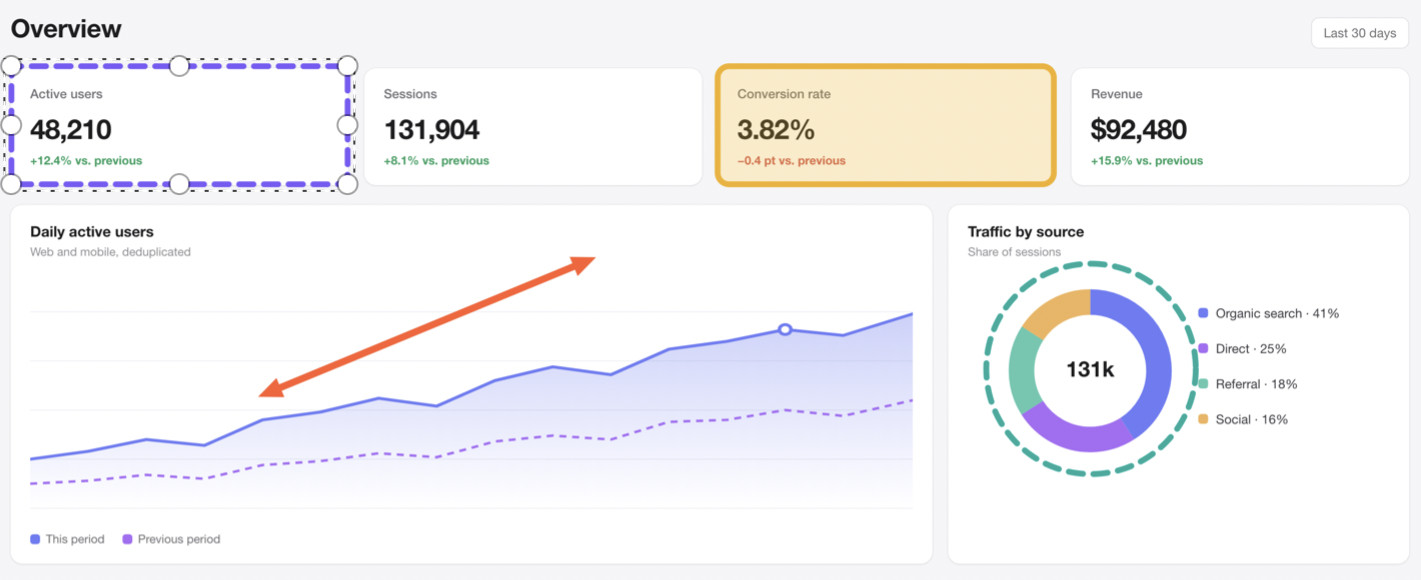Click the Referral legend color swatch
The height and width of the screenshot is (580, 1421).
coord(1203,384)
